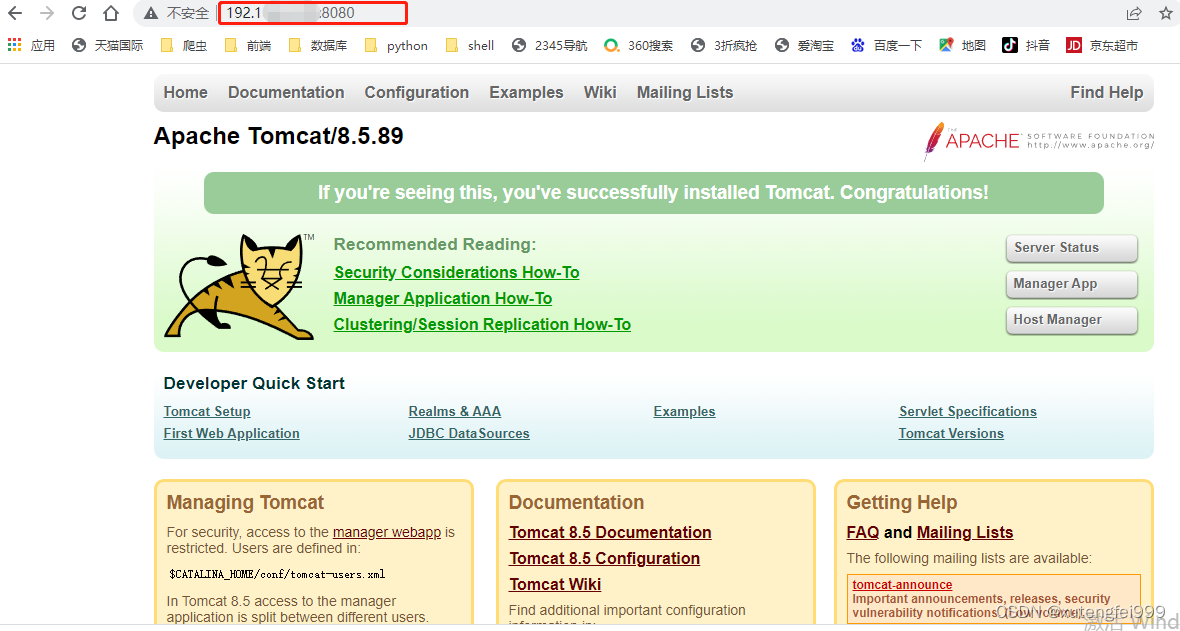Click the Tomcat cat mascot image
This screenshot has height=631, width=1180.
tap(239, 286)
